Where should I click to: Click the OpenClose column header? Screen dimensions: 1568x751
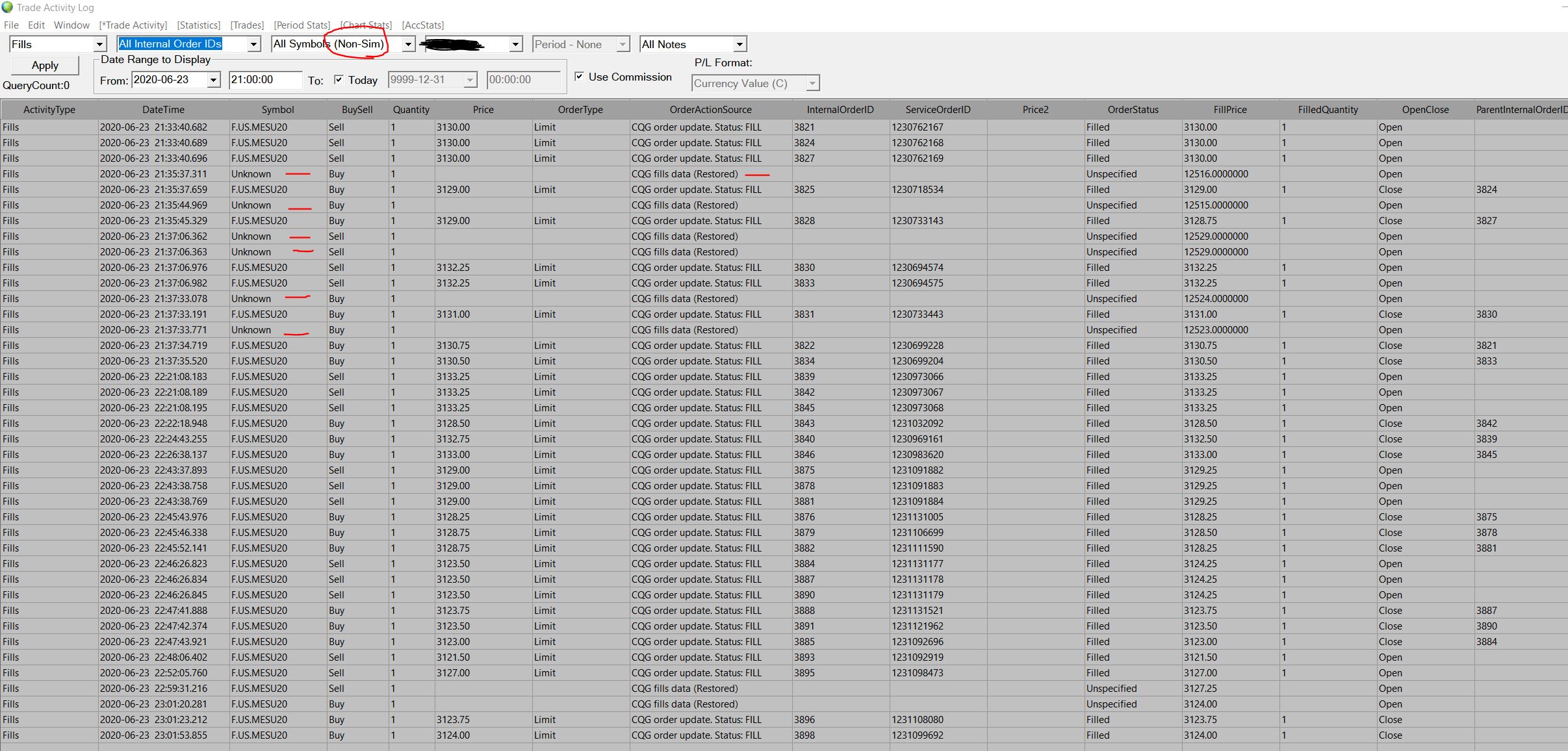pyautogui.click(x=1426, y=110)
